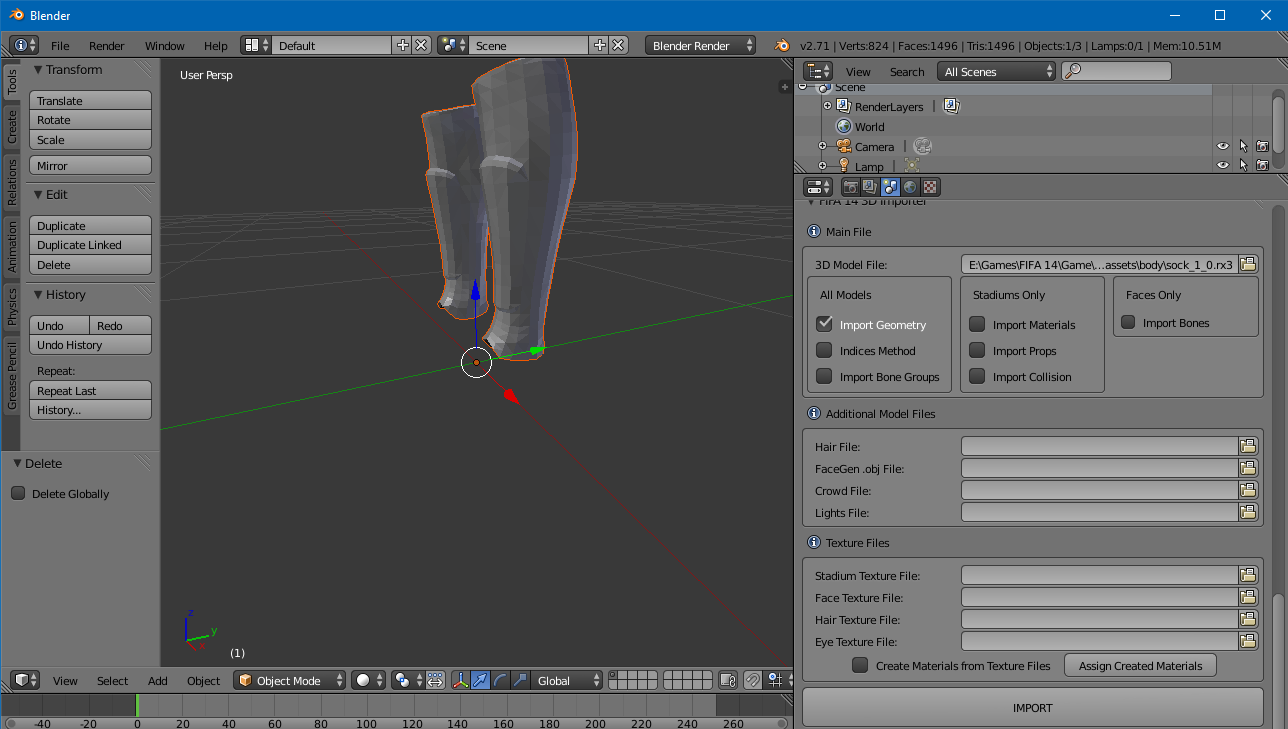Open the viewport shading menu
Screen dimensions: 1288x729
(369, 680)
